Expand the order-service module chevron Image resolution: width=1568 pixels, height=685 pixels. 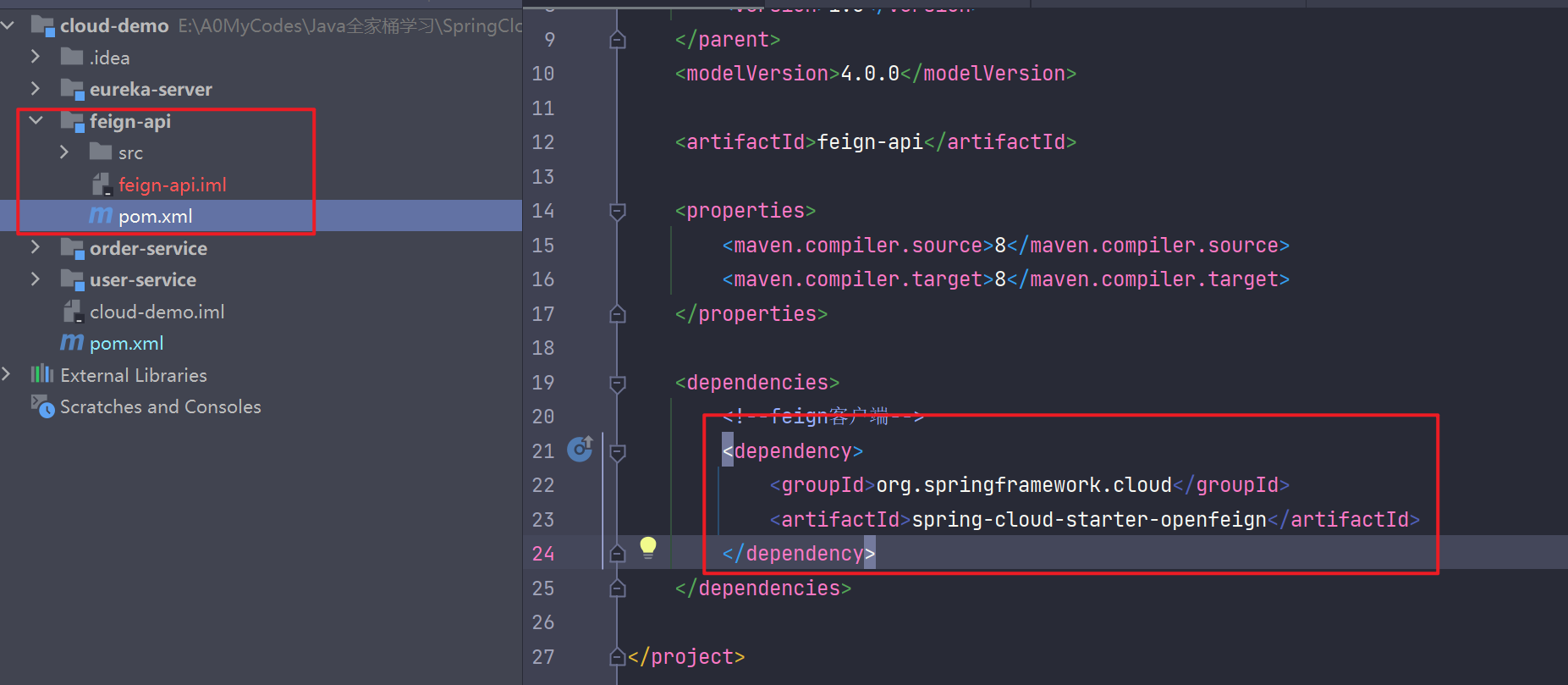(36, 247)
